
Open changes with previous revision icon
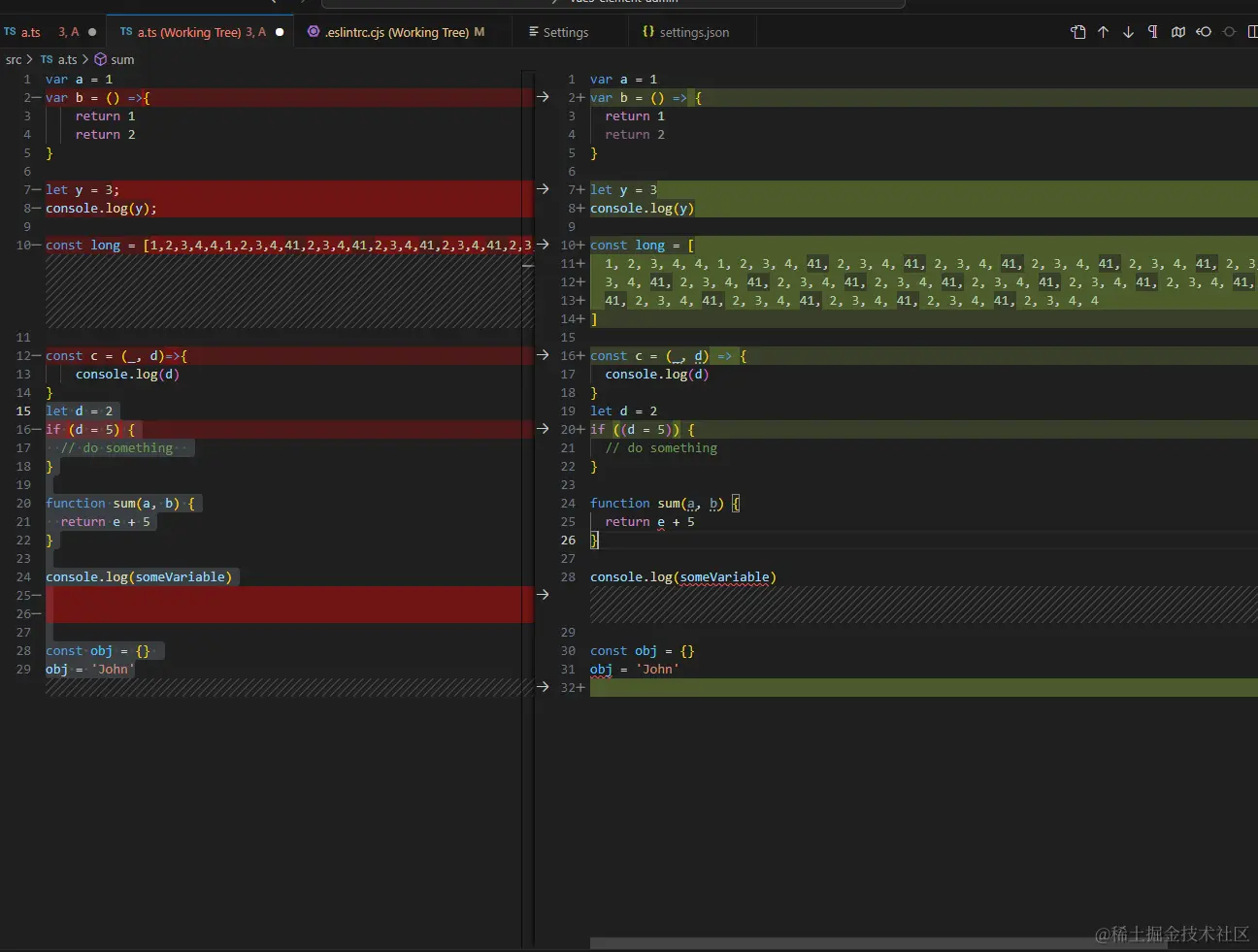(x=1204, y=32)
